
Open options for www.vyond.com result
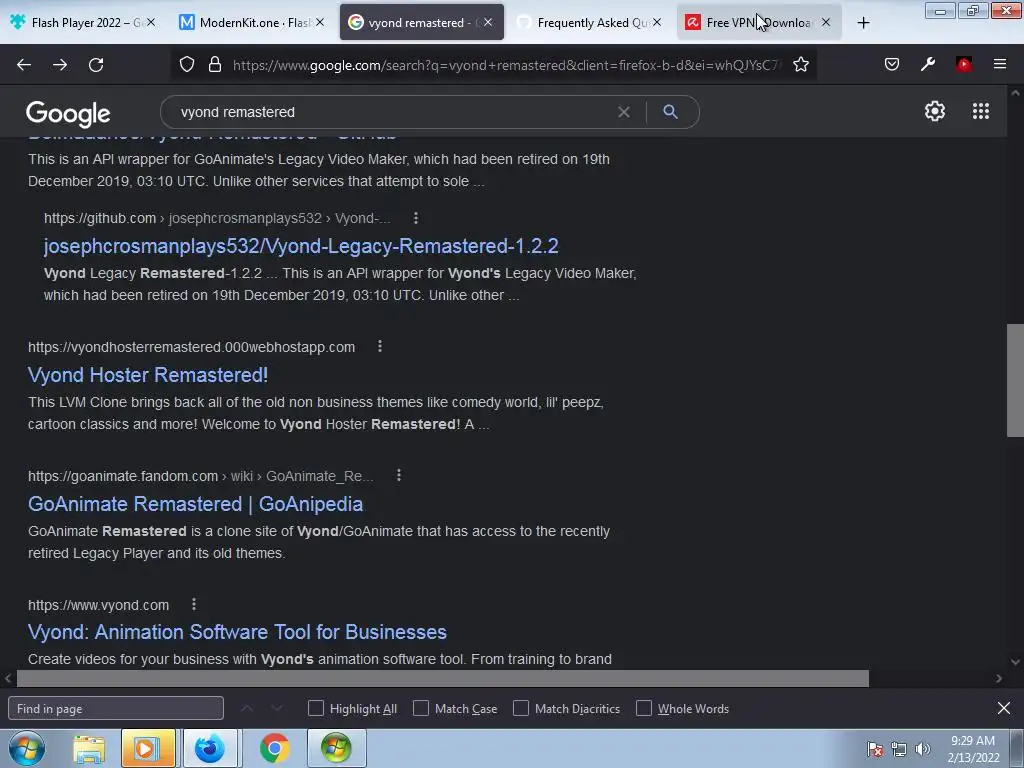click(194, 605)
